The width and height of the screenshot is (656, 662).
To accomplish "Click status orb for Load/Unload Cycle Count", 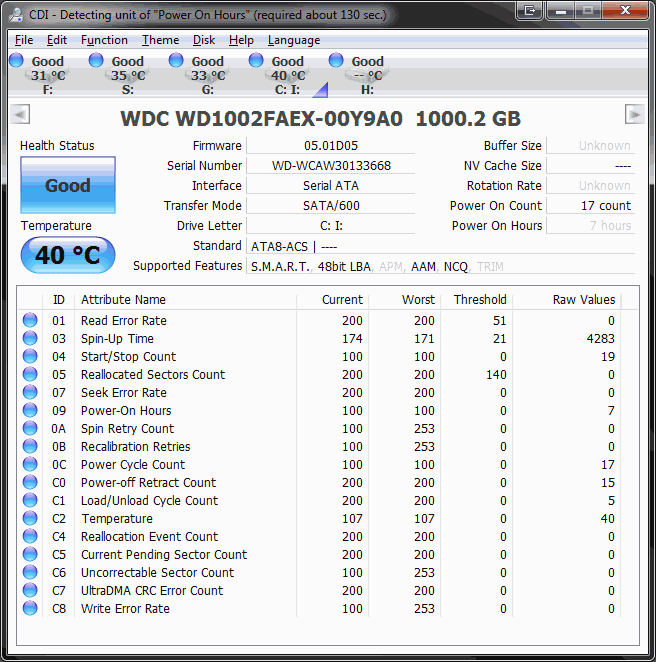I will [x=30, y=500].
